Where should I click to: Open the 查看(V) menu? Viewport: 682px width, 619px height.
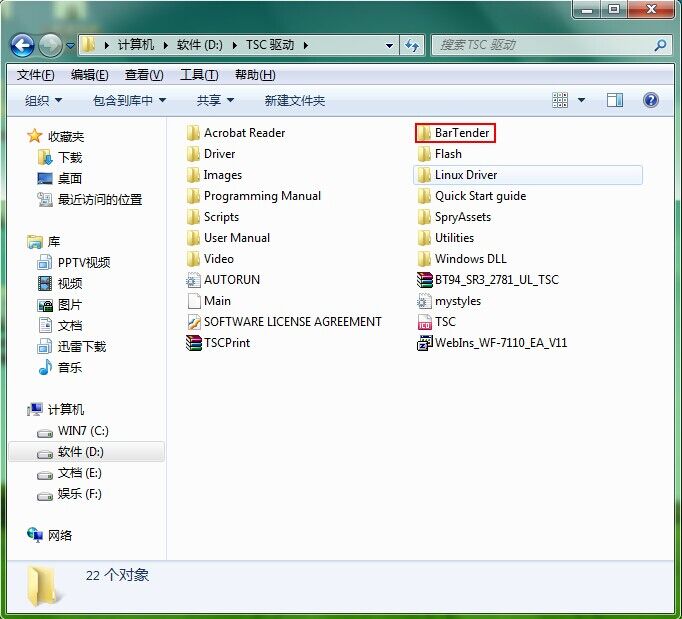144,75
